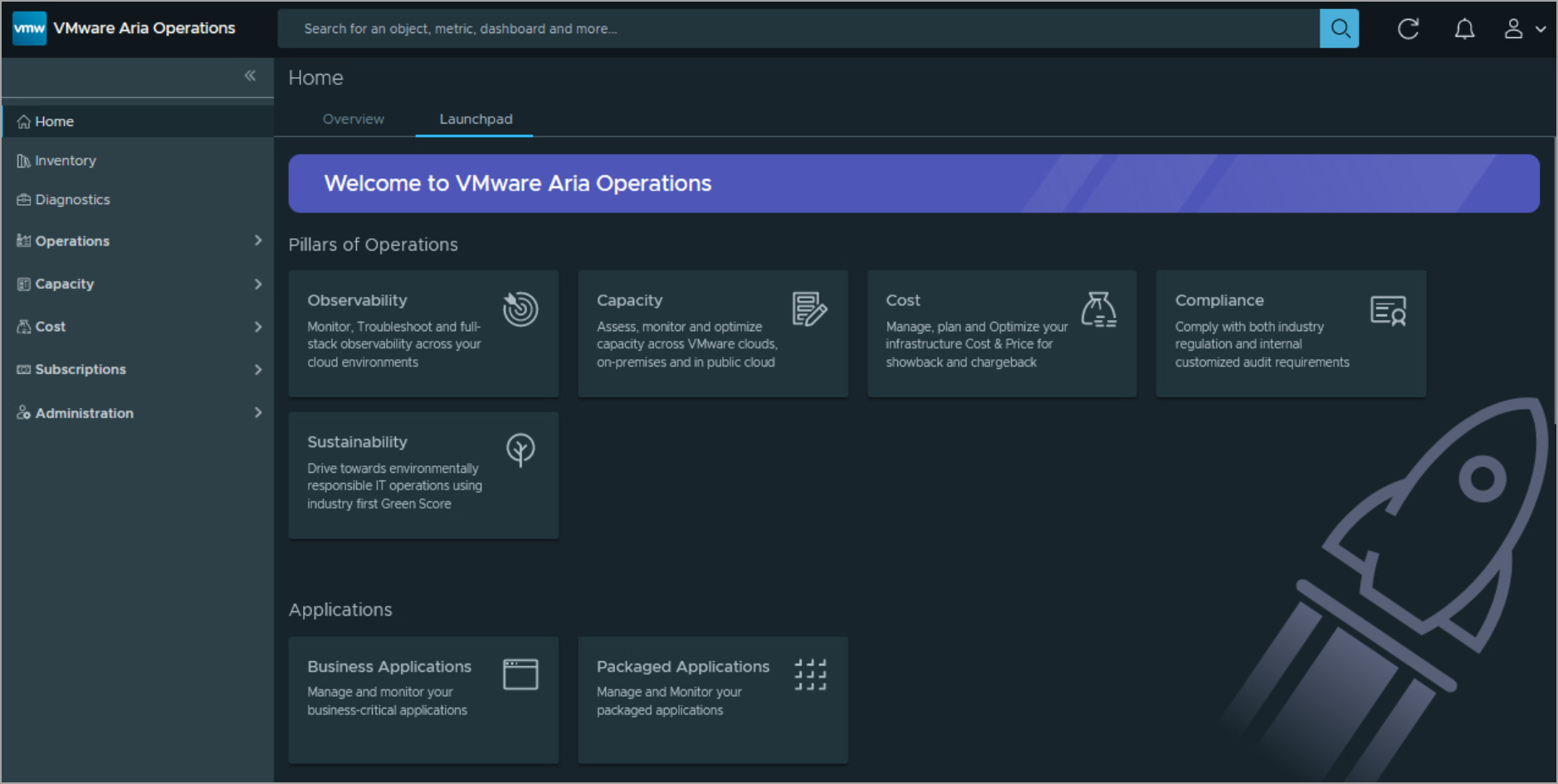
Task: Click the refresh icon in the header
Action: tap(1408, 29)
